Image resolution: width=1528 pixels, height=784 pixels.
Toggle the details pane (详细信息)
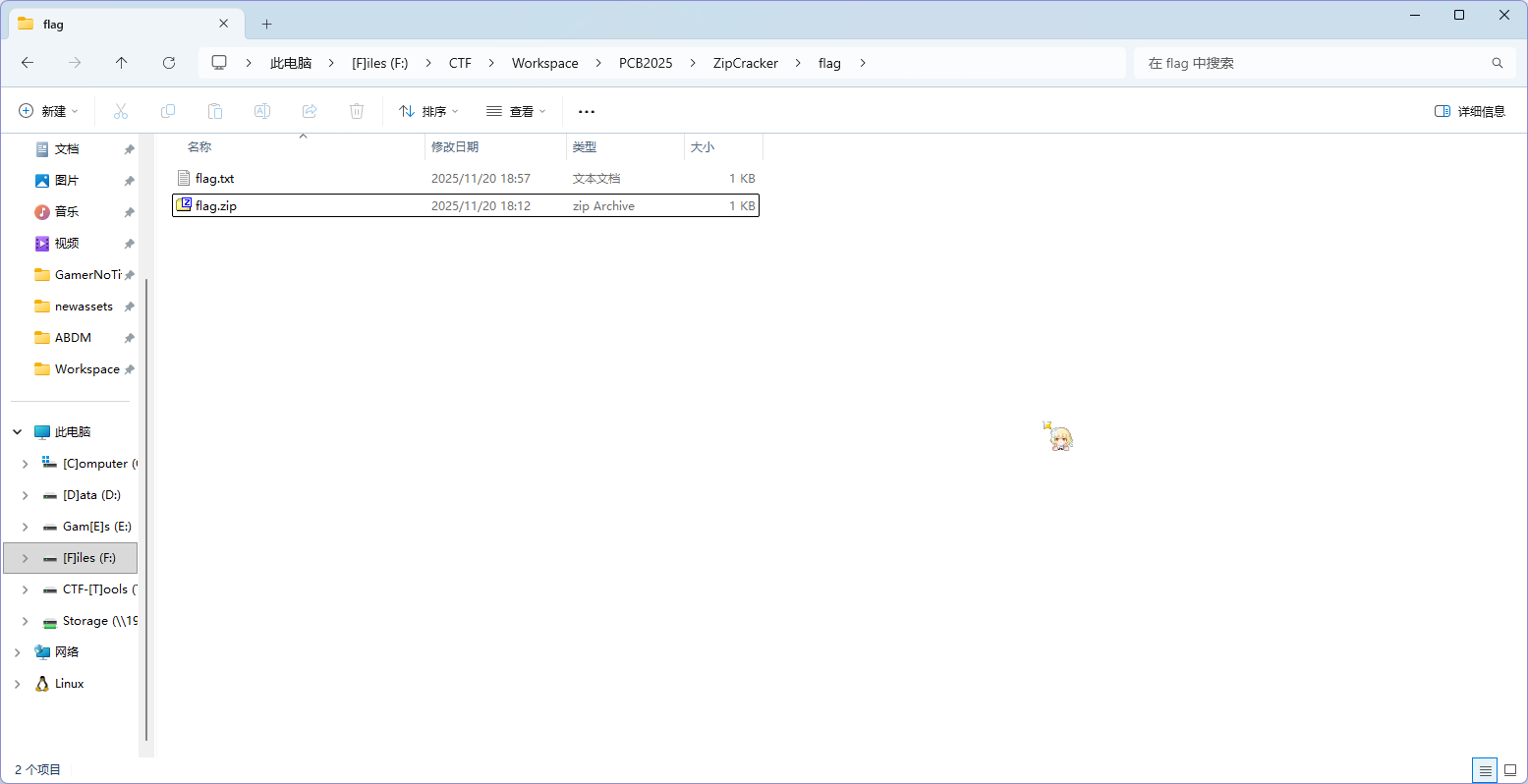click(1470, 111)
